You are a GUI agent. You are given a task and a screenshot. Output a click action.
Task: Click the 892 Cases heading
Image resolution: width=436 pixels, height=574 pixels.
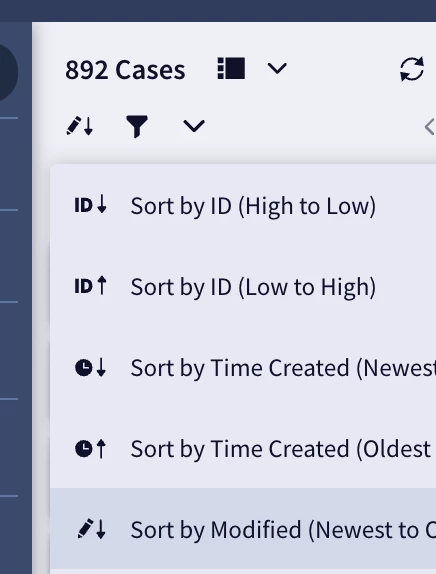click(x=125, y=70)
